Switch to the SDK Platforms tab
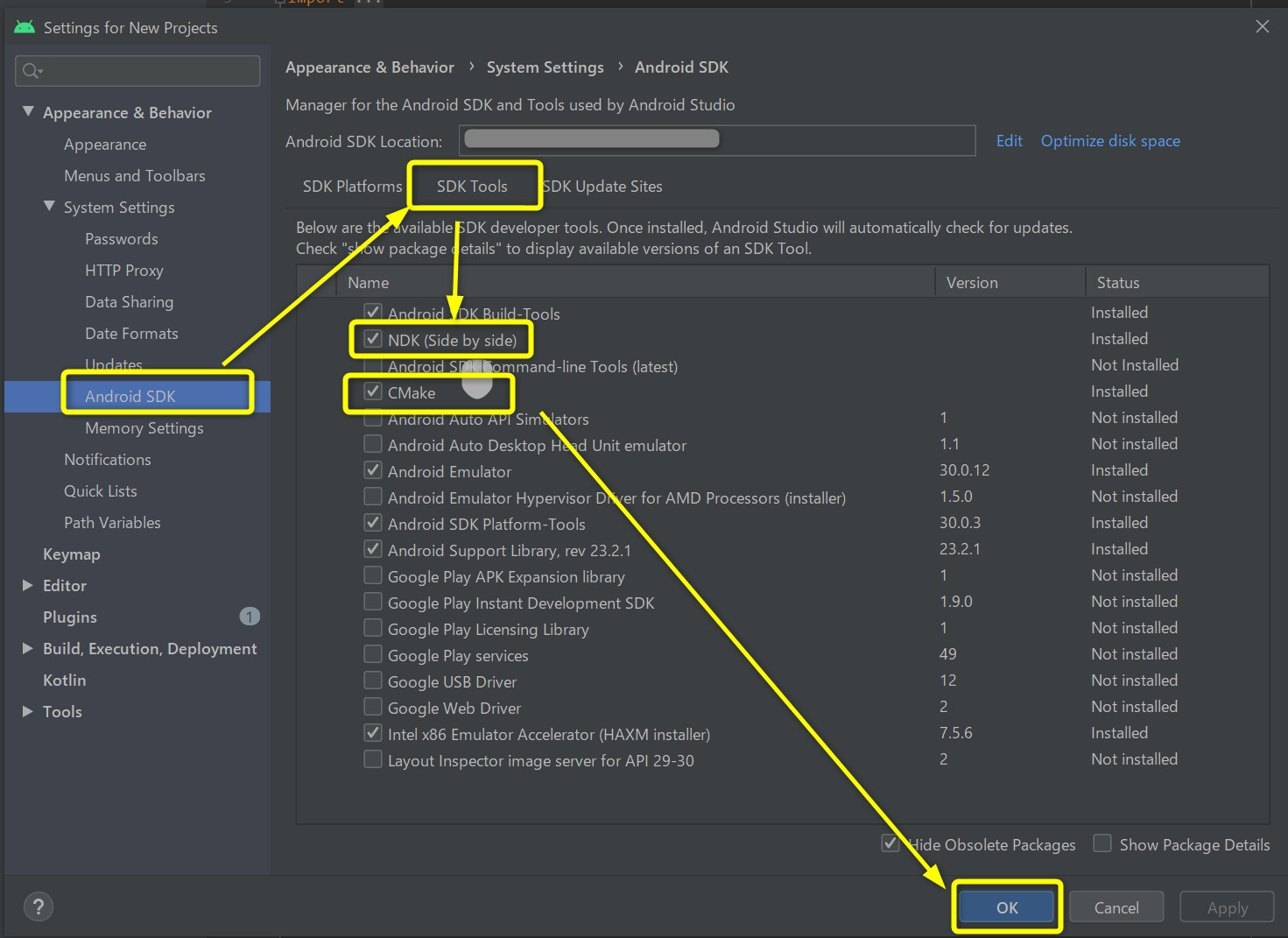Image resolution: width=1288 pixels, height=938 pixels. tap(352, 187)
